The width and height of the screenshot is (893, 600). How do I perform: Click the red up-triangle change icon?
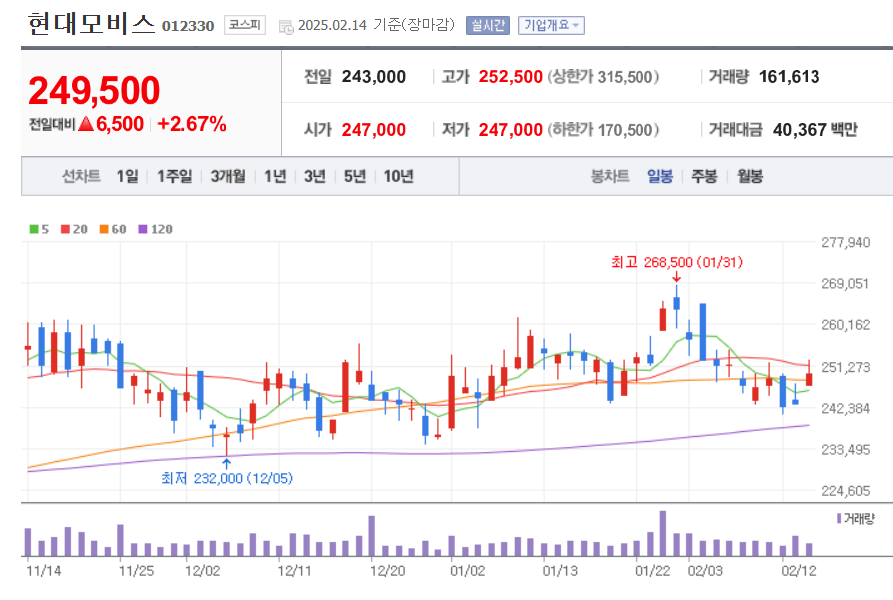[86, 124]
